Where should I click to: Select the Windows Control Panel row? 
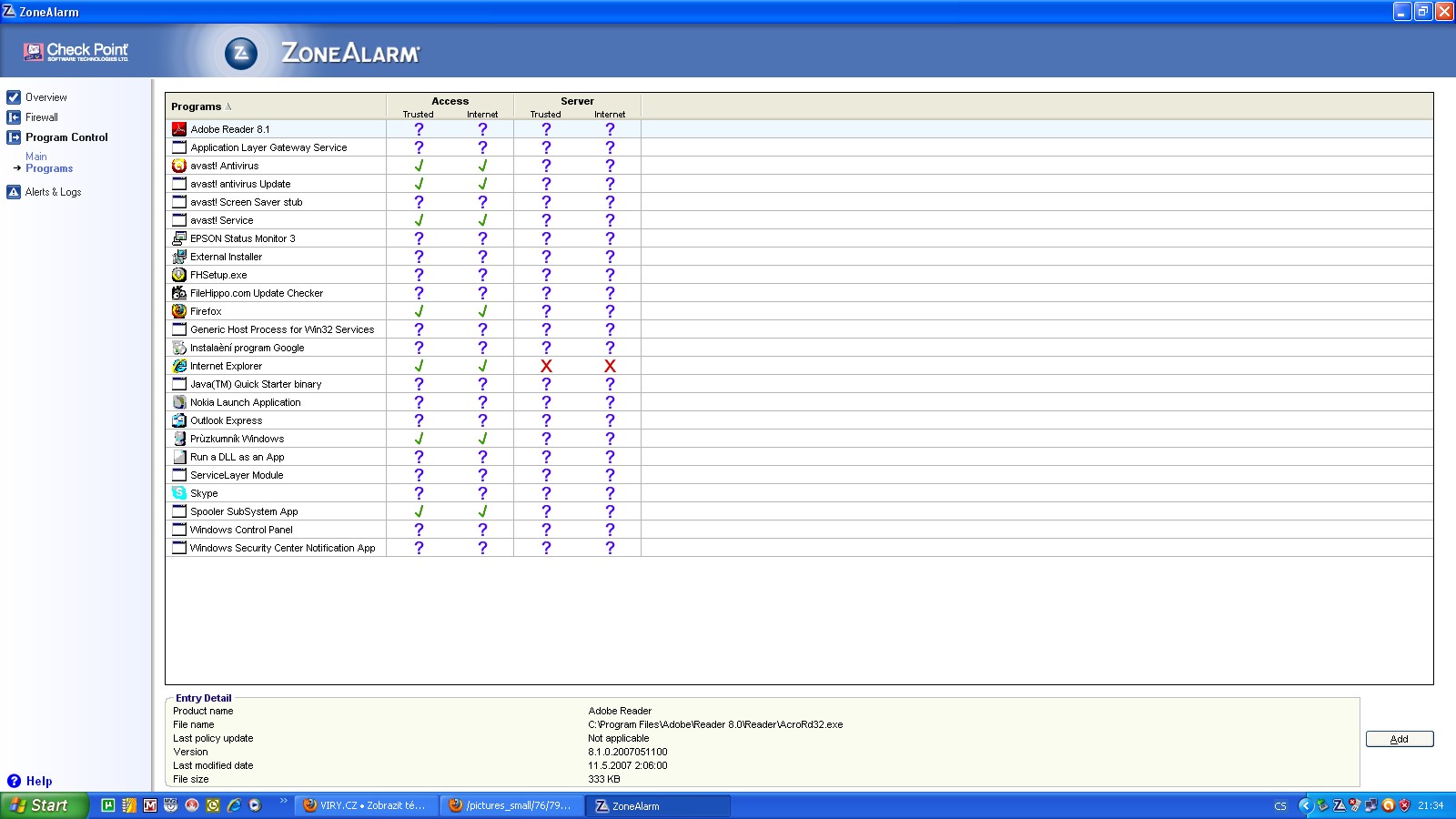[241, 530]
